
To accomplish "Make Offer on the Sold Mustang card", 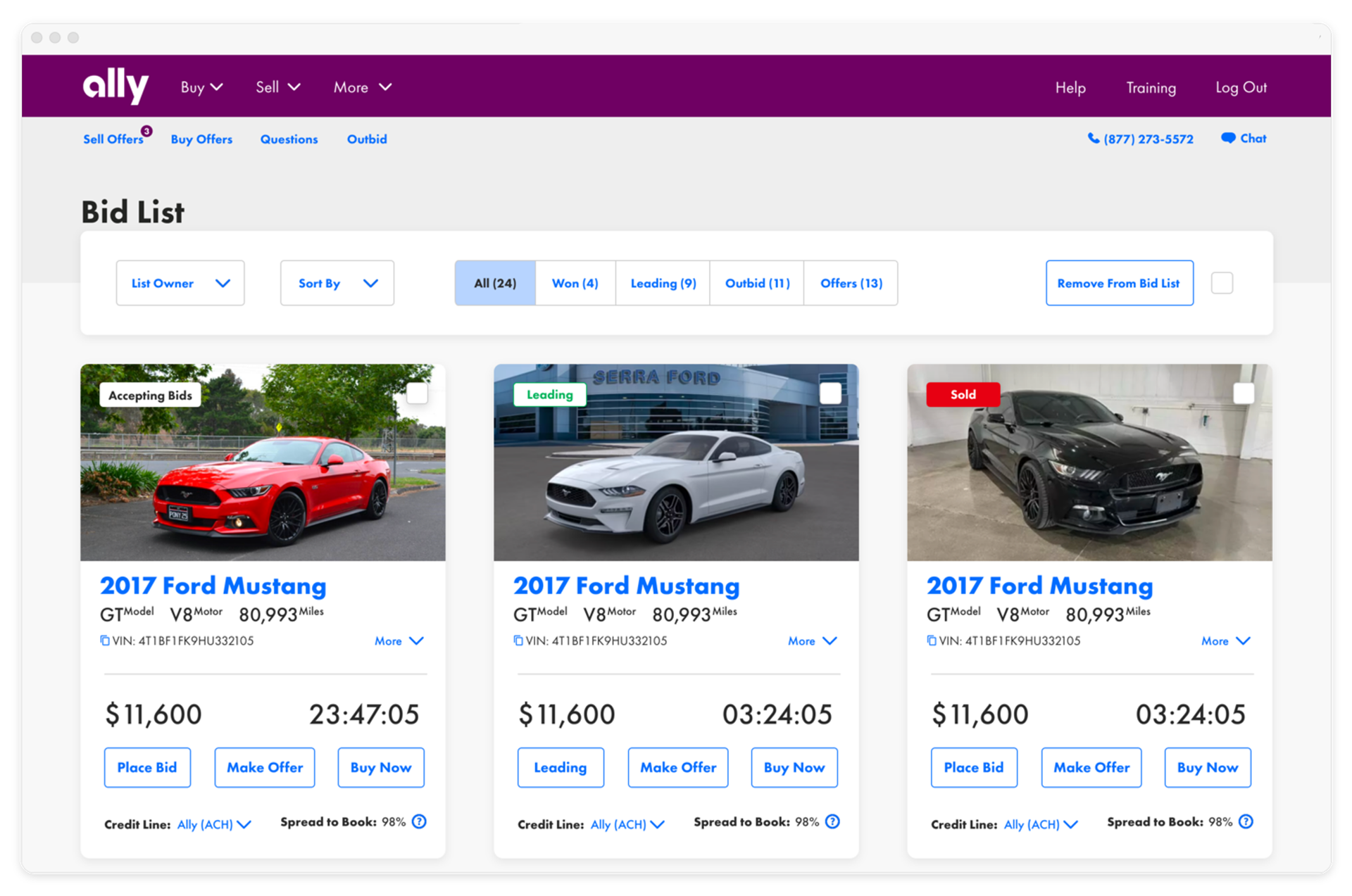I will click(1091, 767).
